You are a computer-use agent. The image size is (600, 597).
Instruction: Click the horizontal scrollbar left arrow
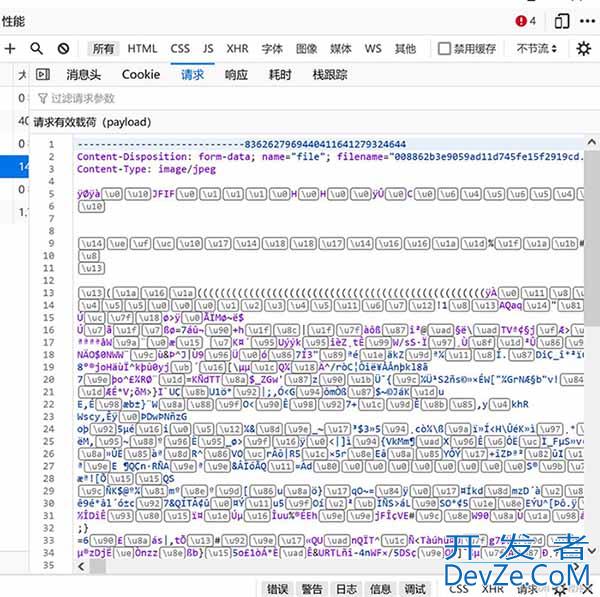tap(81, 566)
